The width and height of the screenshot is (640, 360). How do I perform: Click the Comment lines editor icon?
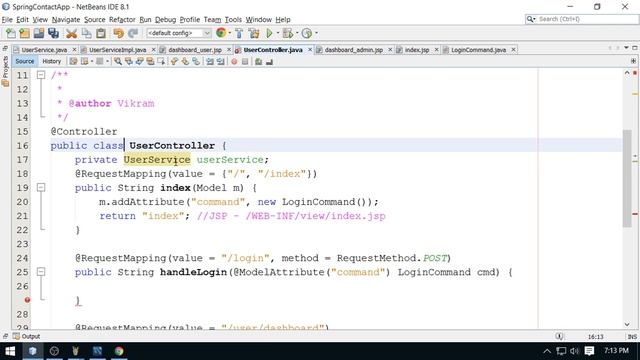coord(258,62)
